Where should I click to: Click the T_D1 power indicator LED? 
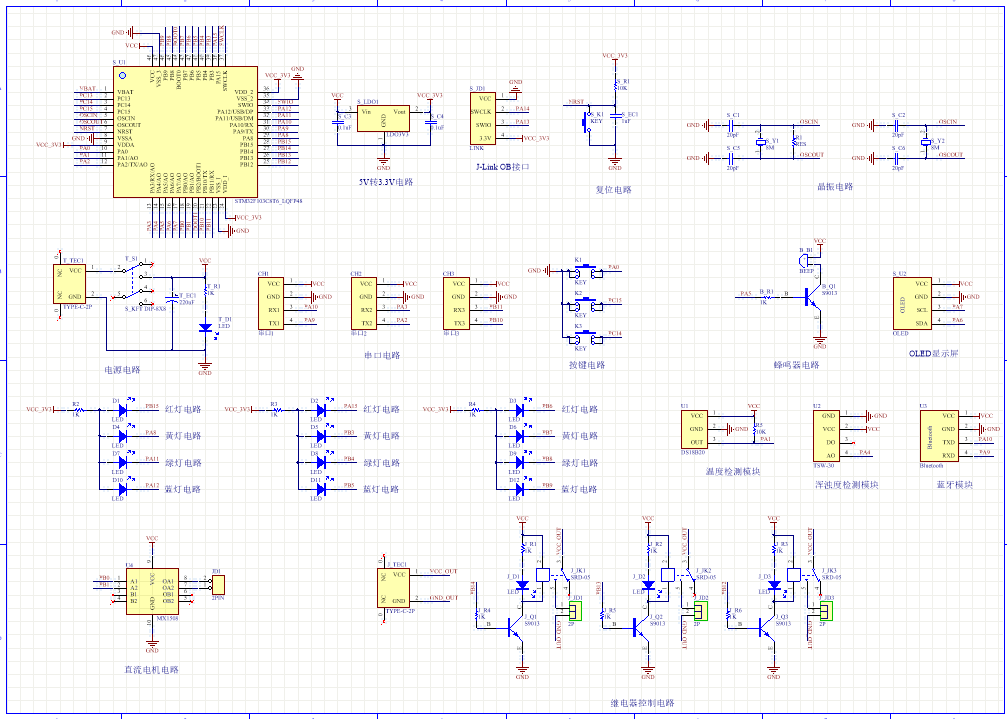205,327
